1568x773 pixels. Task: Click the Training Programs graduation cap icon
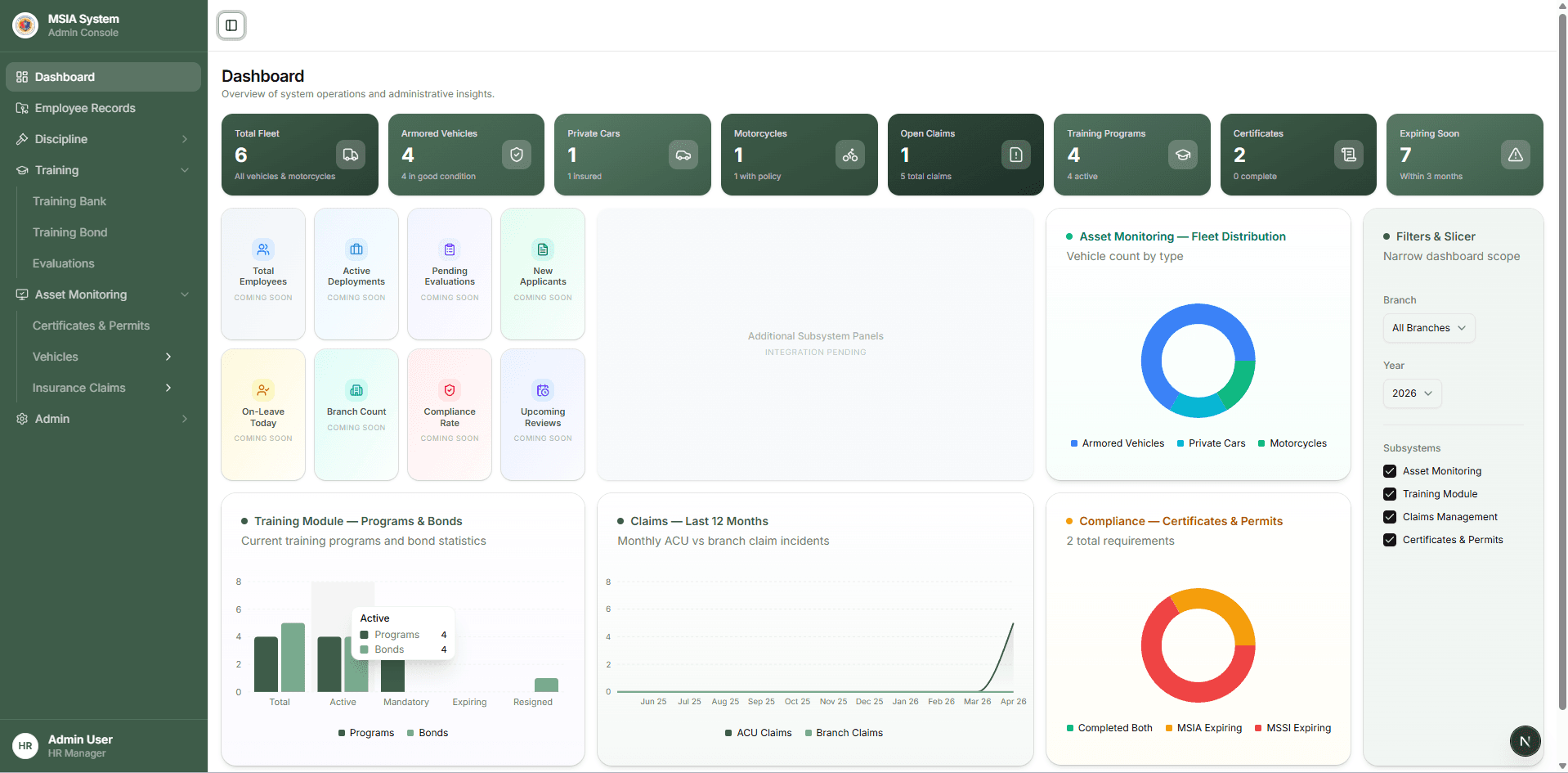1183,155
